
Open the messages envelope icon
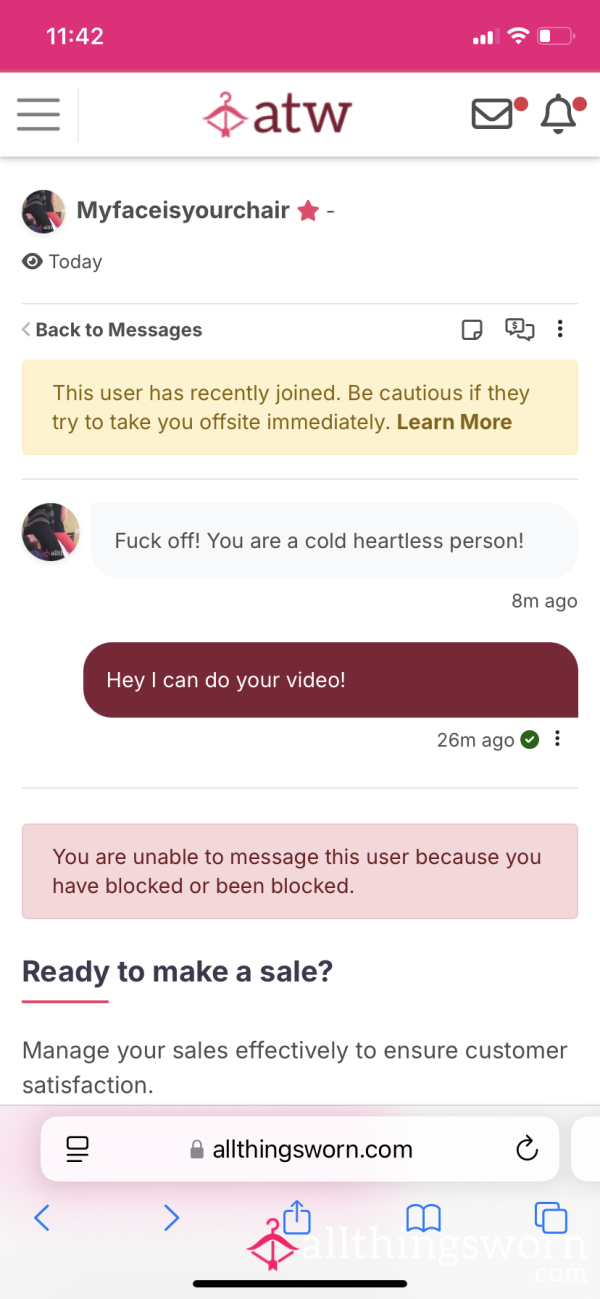492,114
